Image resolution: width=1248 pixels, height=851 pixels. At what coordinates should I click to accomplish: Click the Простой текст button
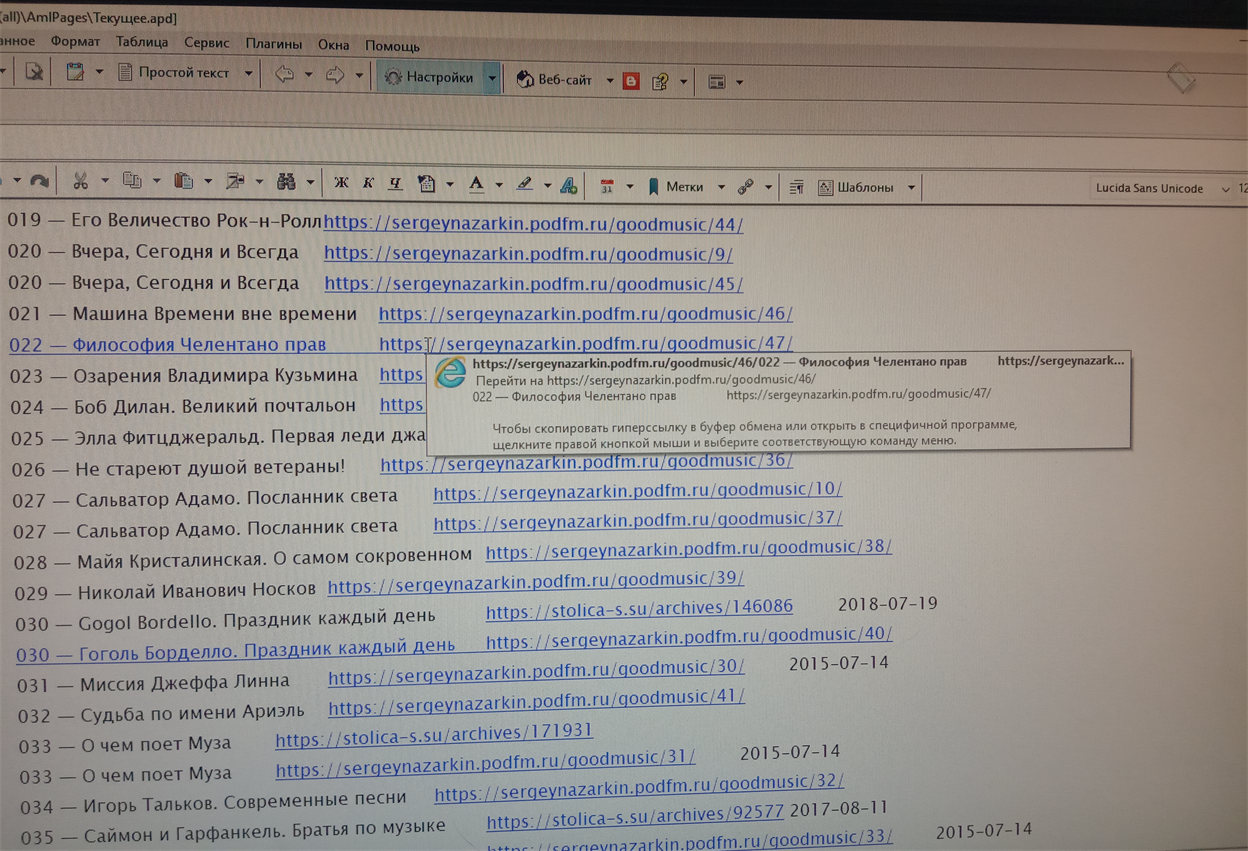[x=174, y=72]
